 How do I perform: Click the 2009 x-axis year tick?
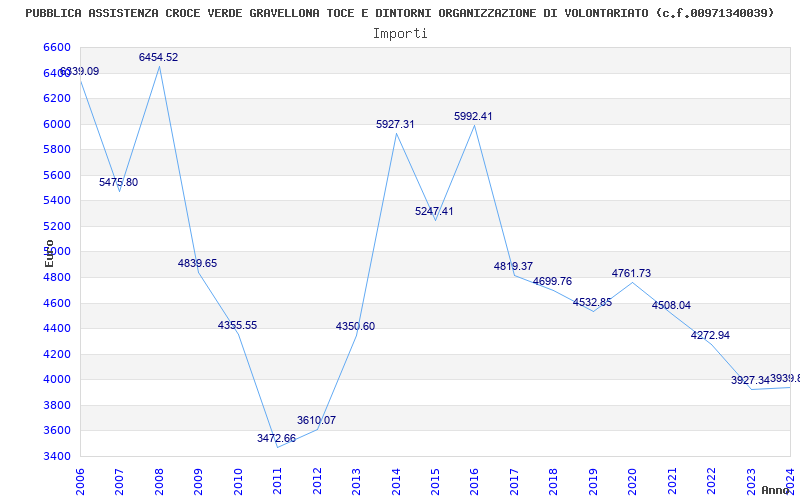pyautogui.click(x=198, y=481)
